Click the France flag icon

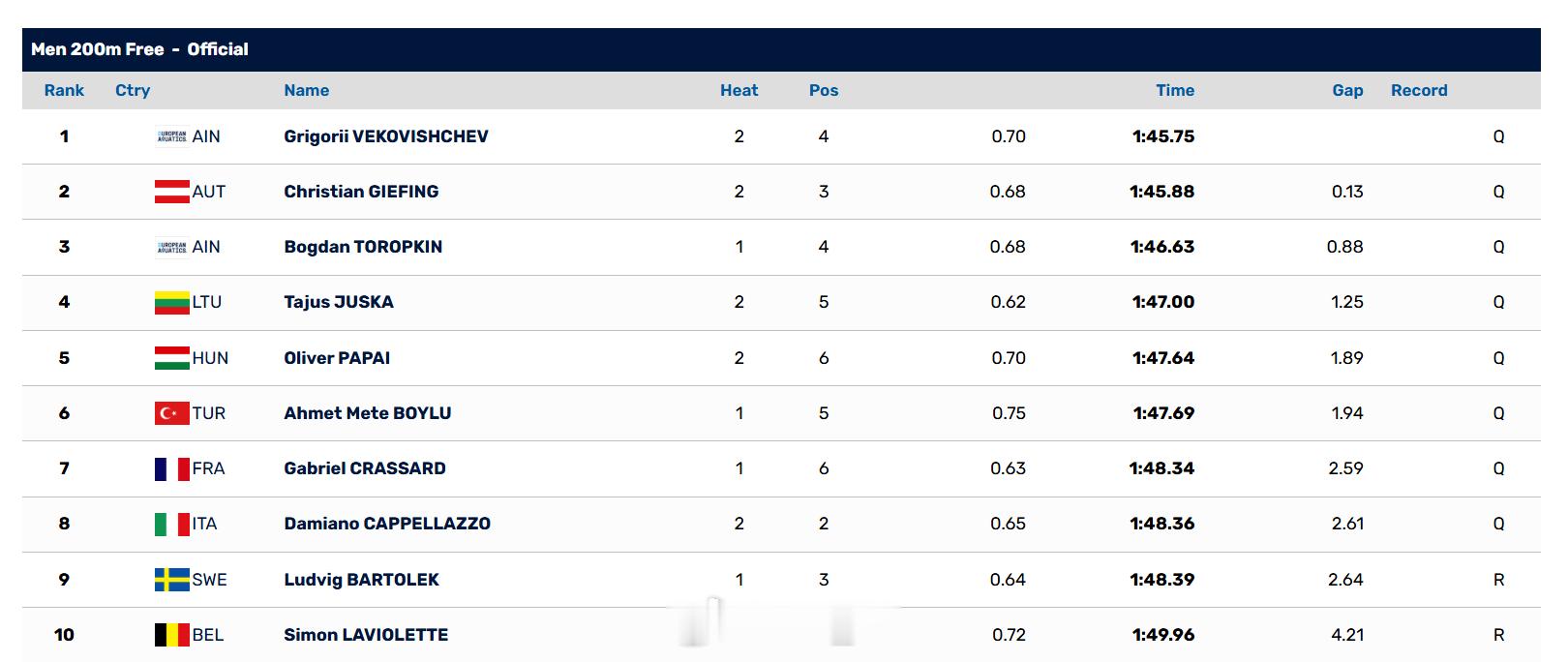click(172, 468)
